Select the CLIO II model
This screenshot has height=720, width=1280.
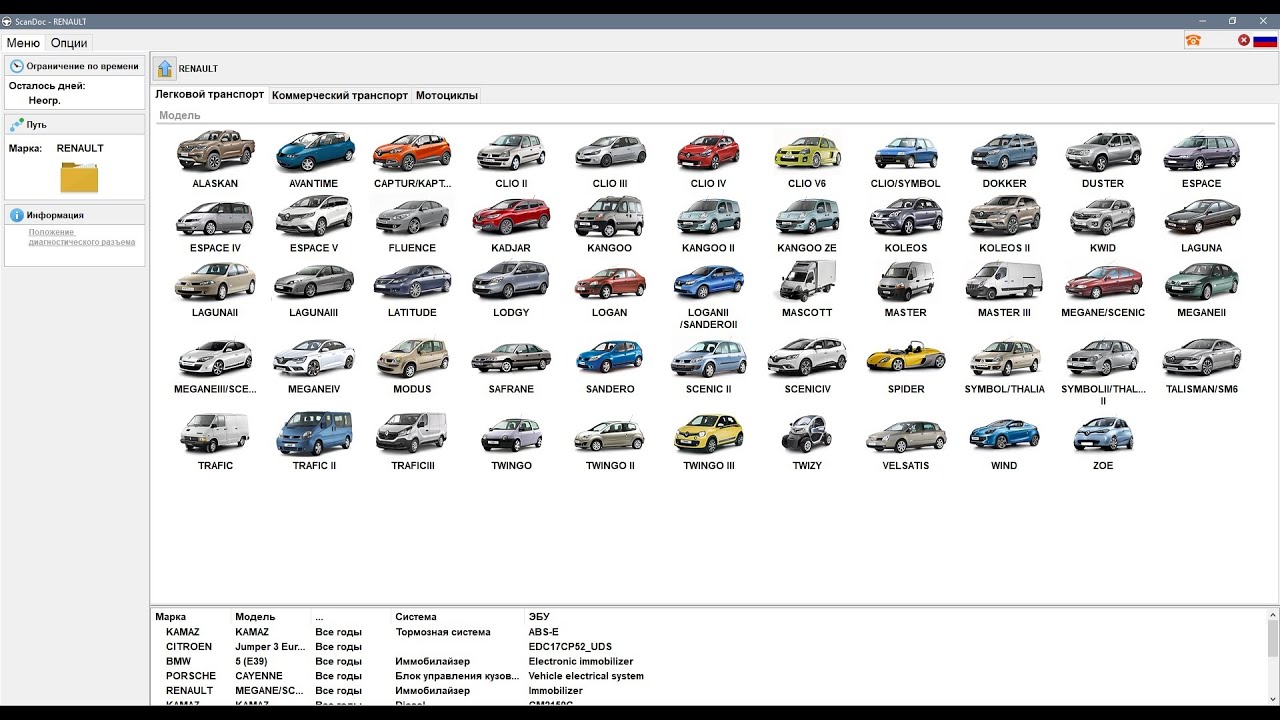pos(511,151)
